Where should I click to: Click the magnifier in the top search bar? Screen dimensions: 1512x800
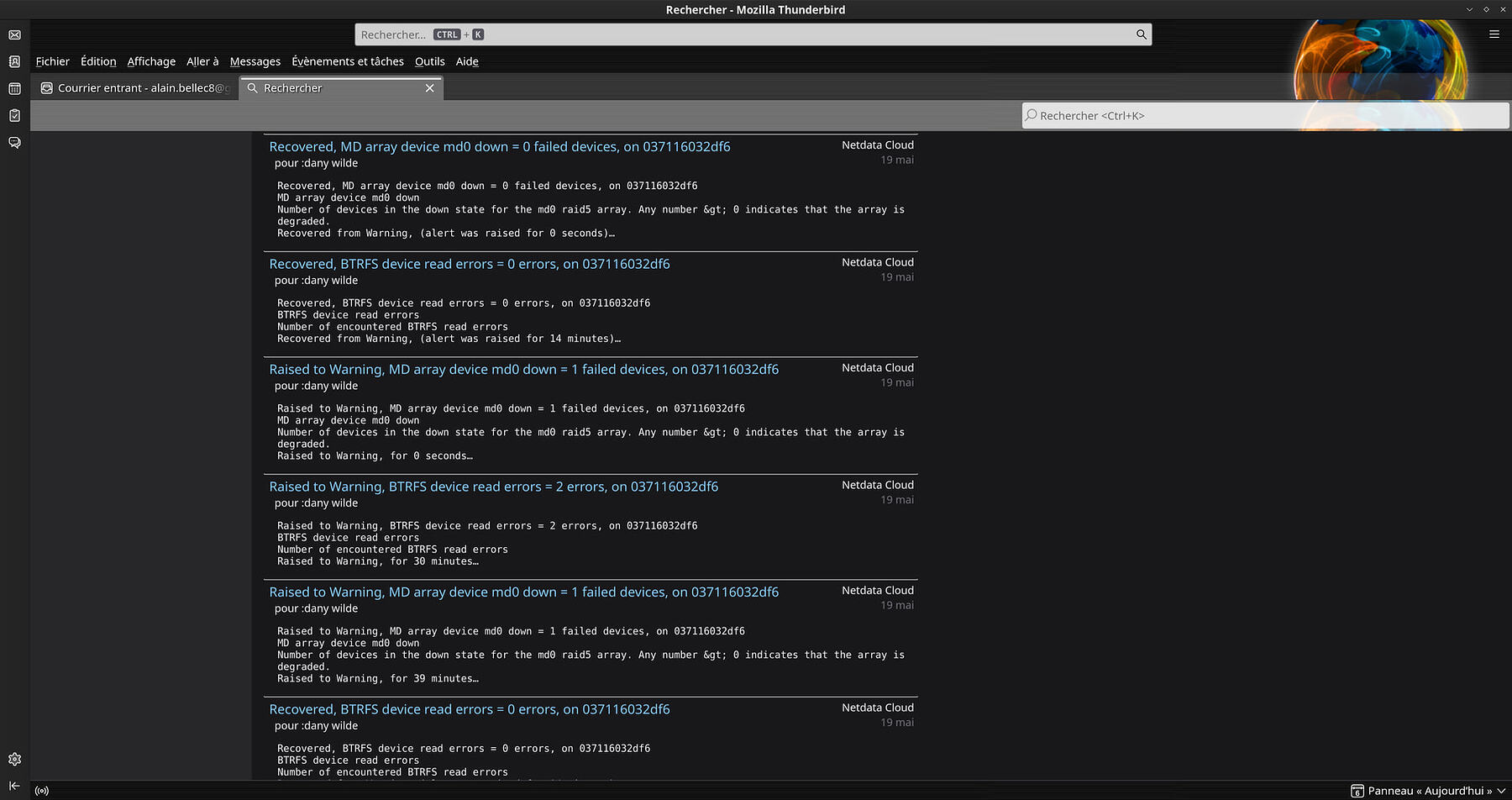[1141, 34]
